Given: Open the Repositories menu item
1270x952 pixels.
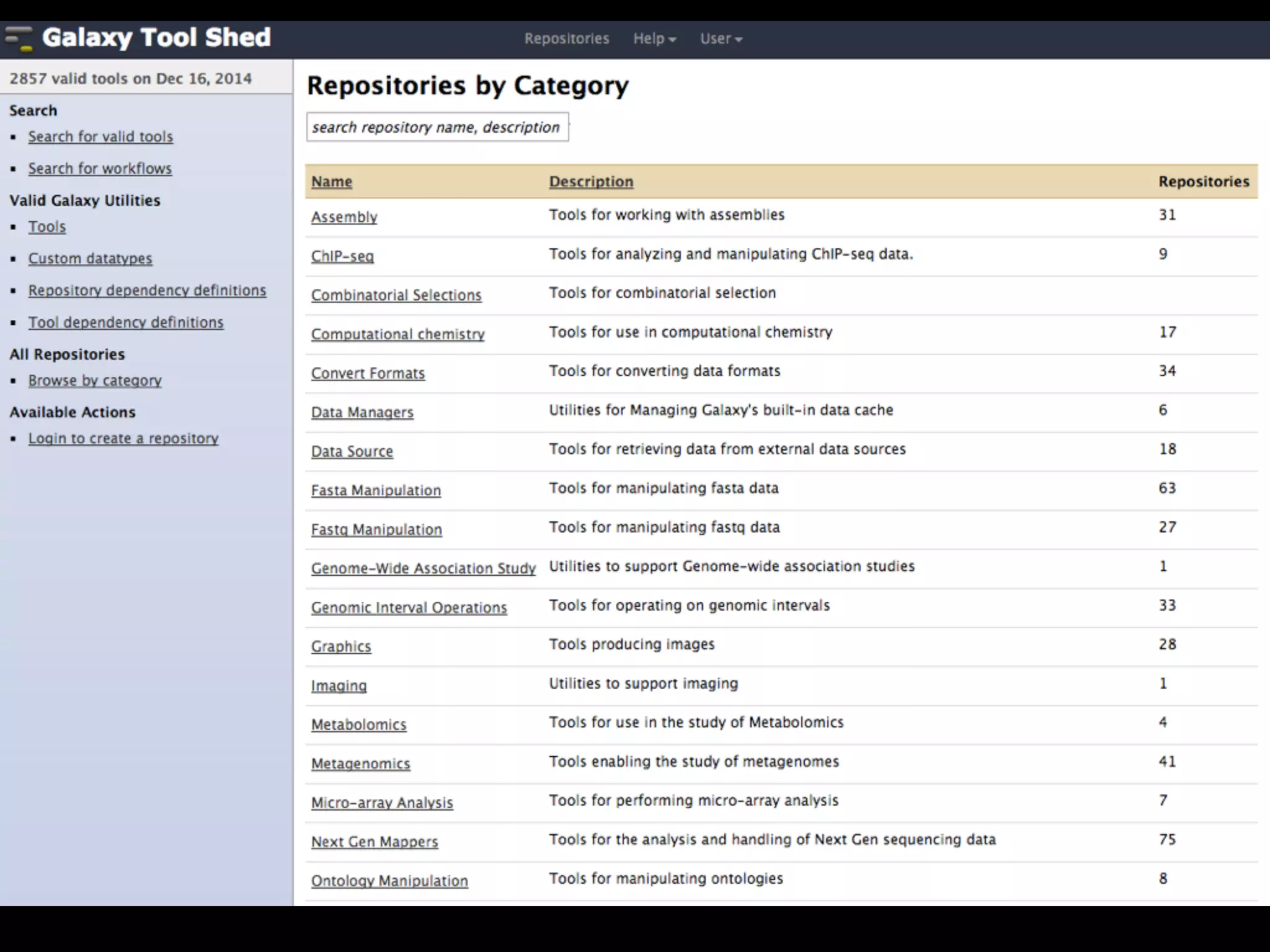Looking at the screenshot, I should (566, 38).
